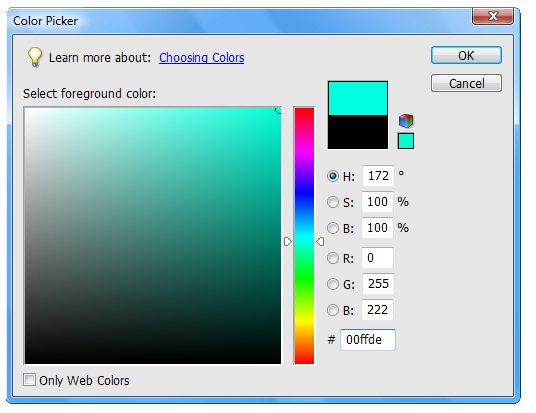Image resolution: width=536 pixels, height=413 pixels.
Task: Confirm the color with OK button
Action: pos(466,55)
